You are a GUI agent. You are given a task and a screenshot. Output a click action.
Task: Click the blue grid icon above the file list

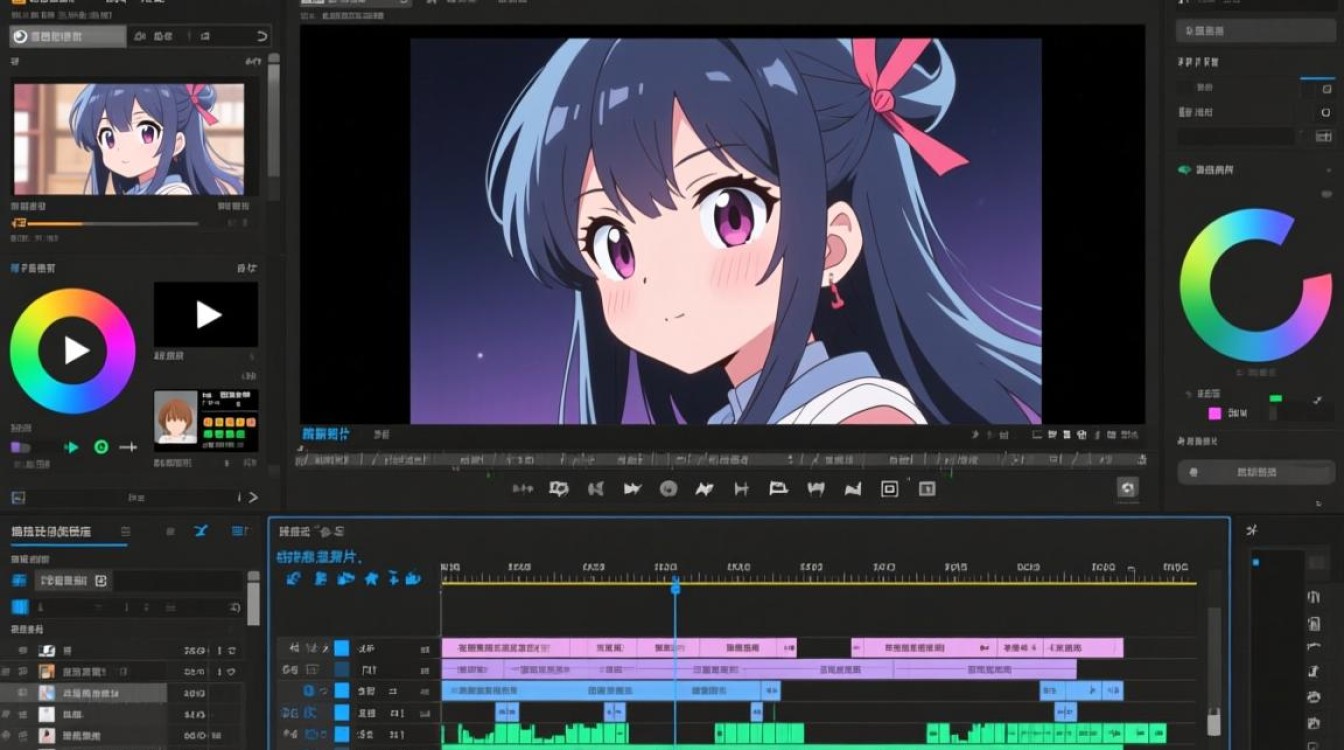pyautogui.click(x=19, y=607)
